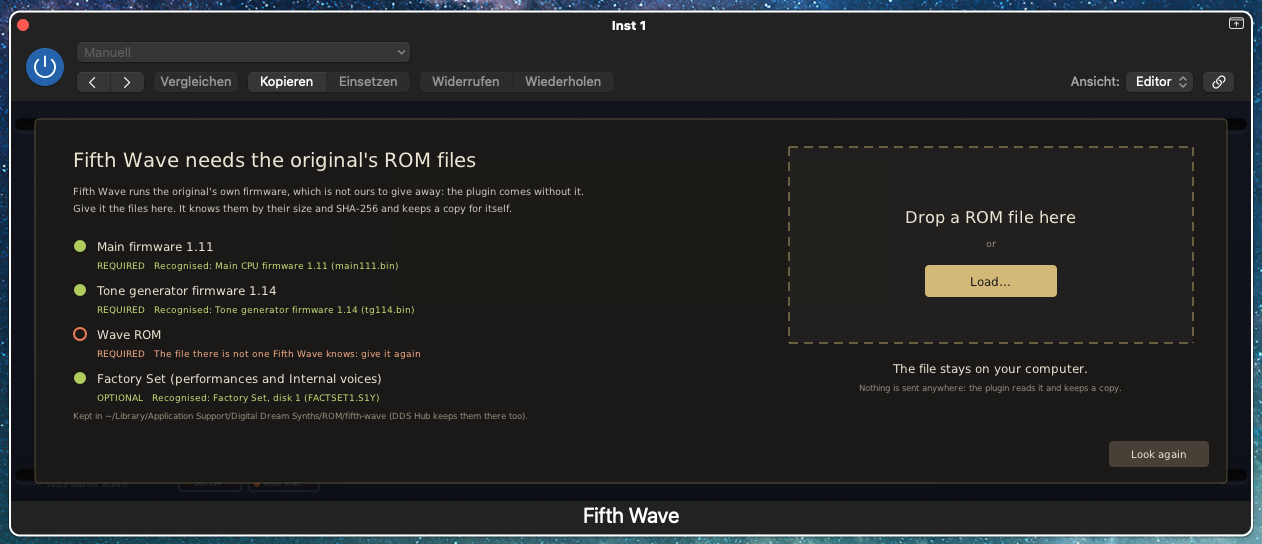Open the Manuell preset dropdown

(x=244, y=52)
